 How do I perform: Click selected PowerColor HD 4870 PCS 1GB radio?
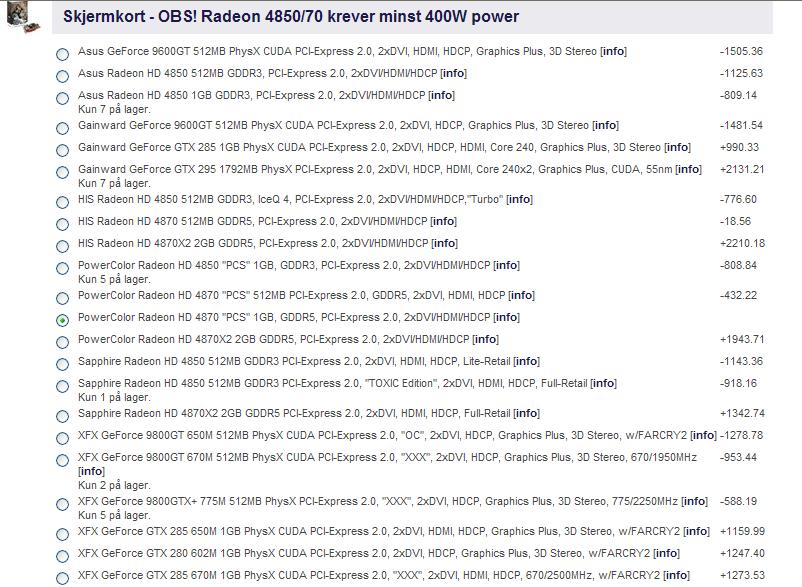(62, 320)
